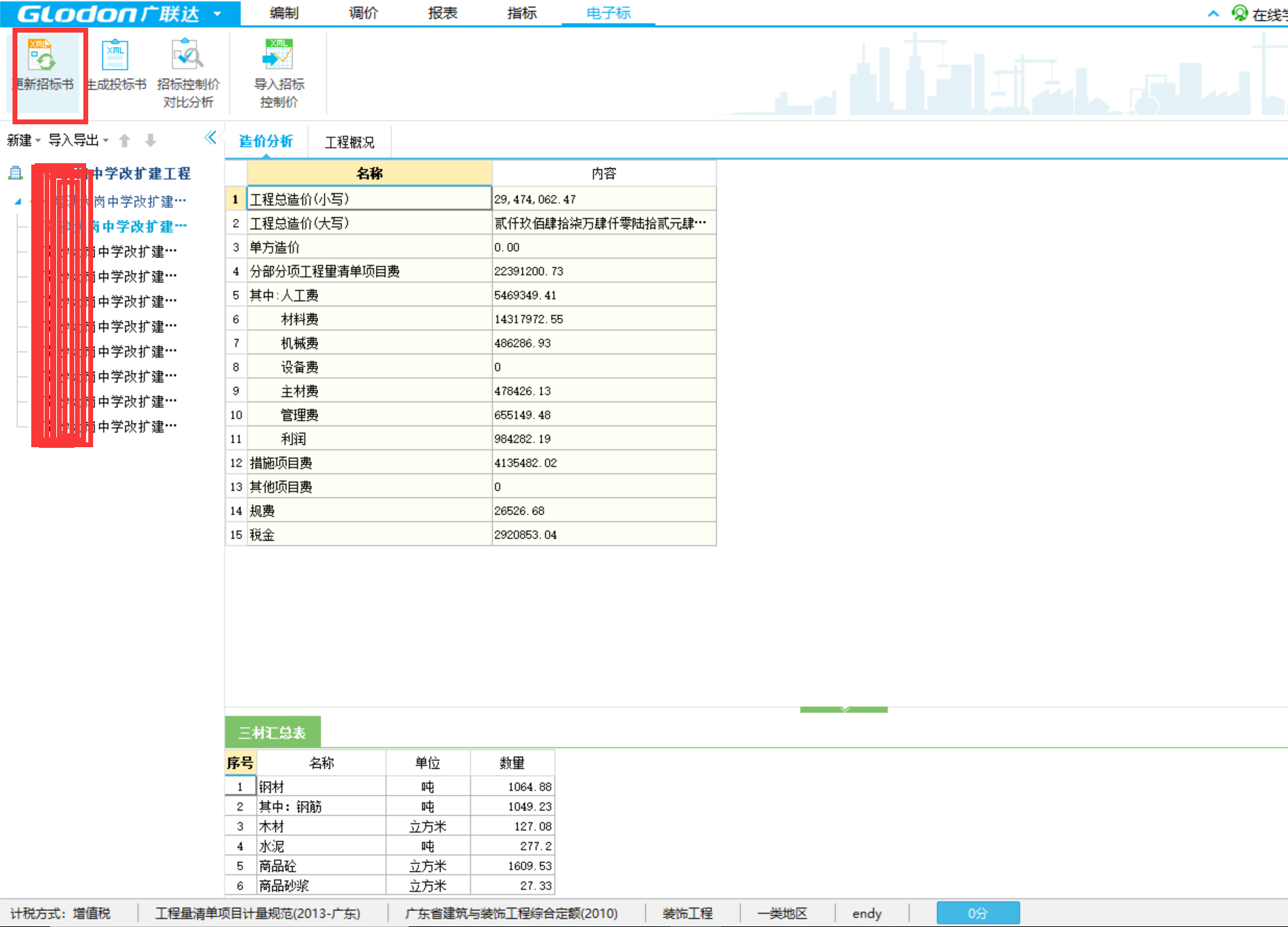Click the 更新招标书 XML icon
The width and height of the screenshot is (1288, 927).
(42, 56)
